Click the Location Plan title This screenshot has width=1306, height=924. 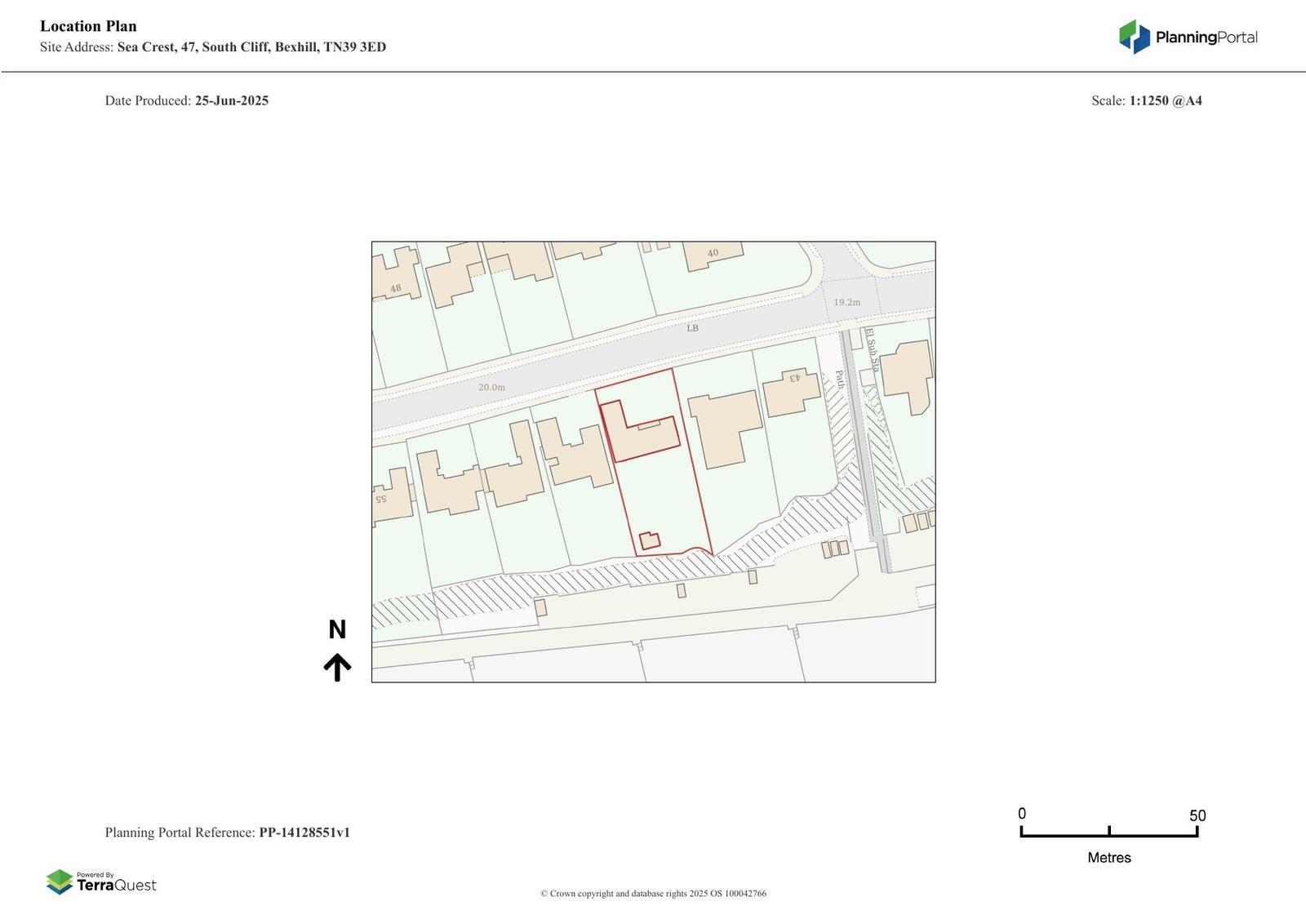click(88, 26)
